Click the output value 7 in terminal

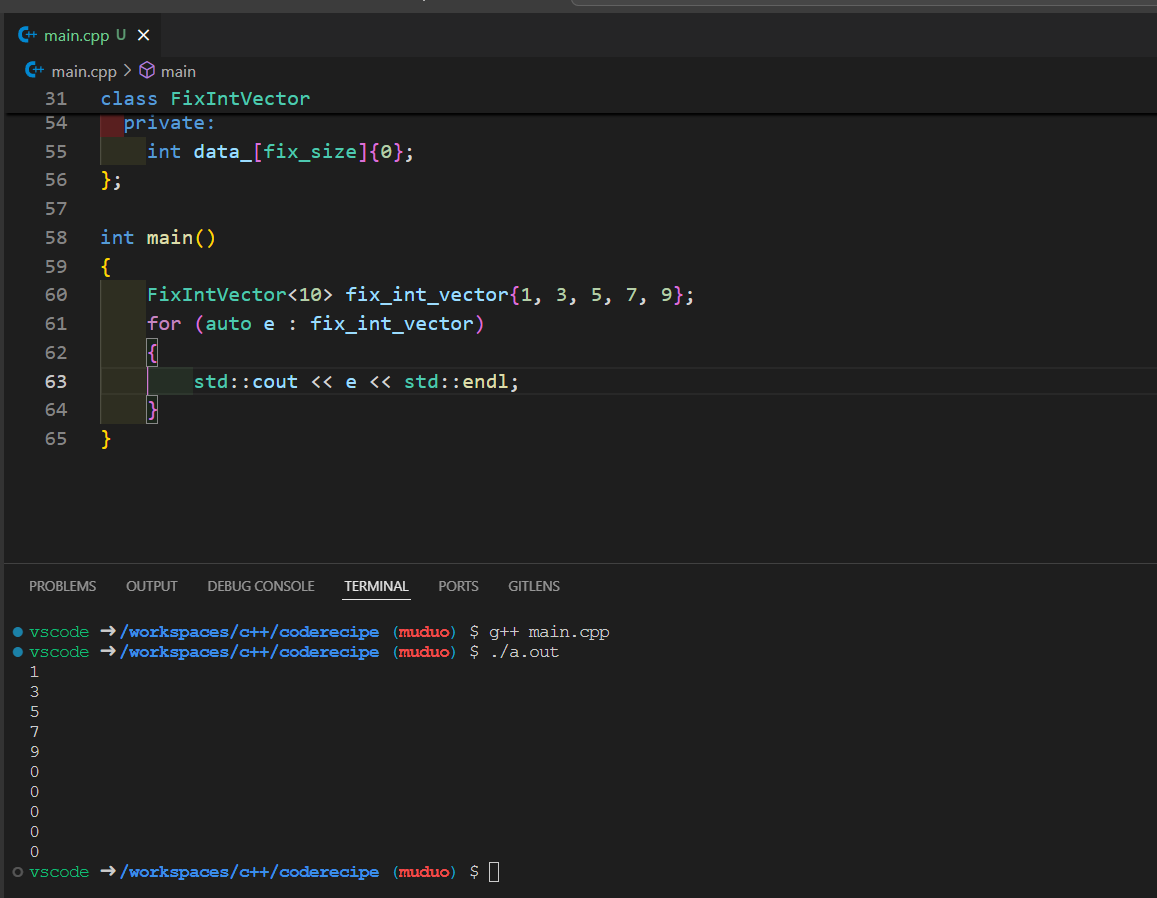[x=35, y=732]
